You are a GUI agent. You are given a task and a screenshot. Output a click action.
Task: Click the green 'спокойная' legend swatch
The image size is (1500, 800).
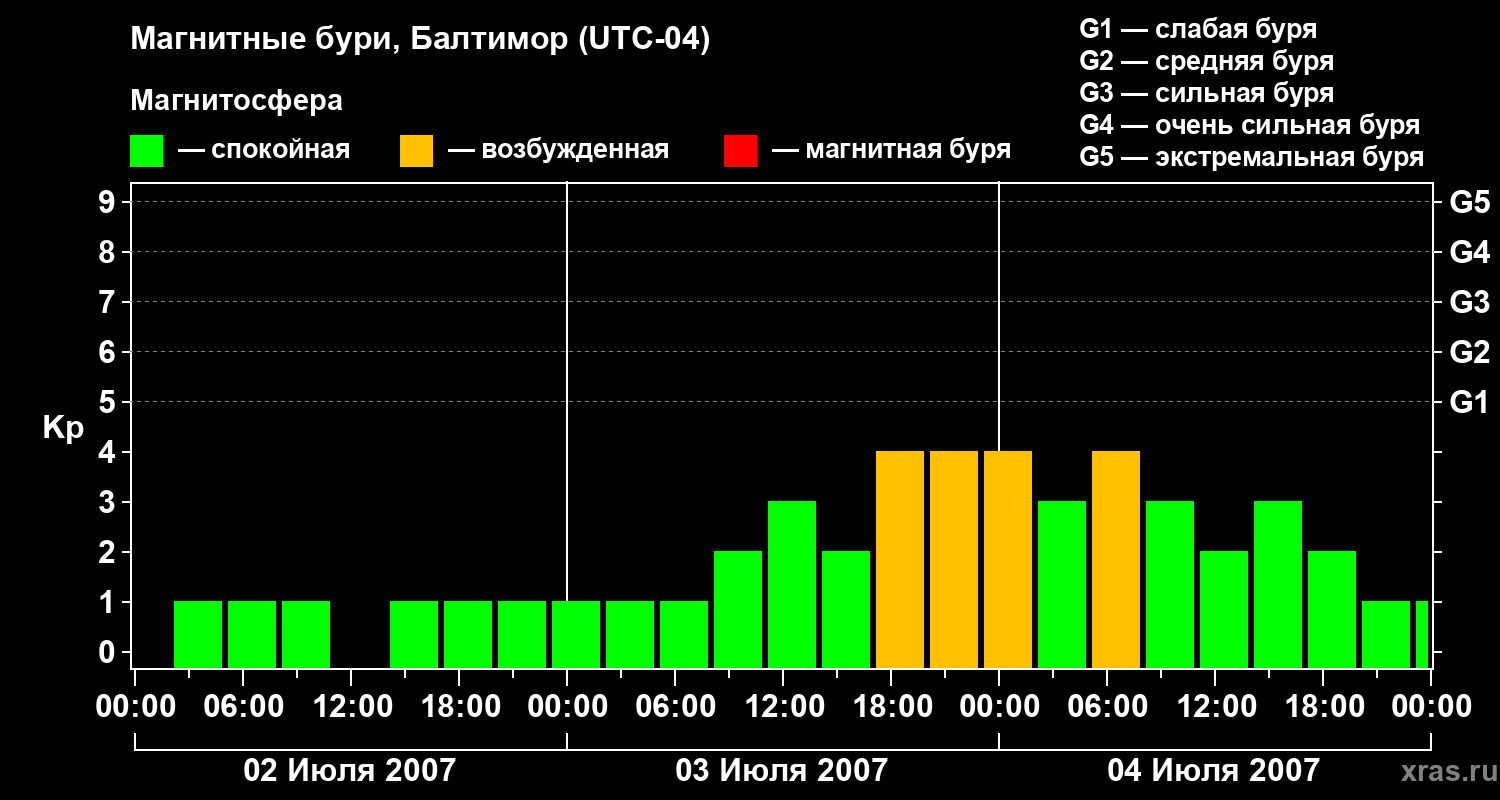tap(147, 151)
